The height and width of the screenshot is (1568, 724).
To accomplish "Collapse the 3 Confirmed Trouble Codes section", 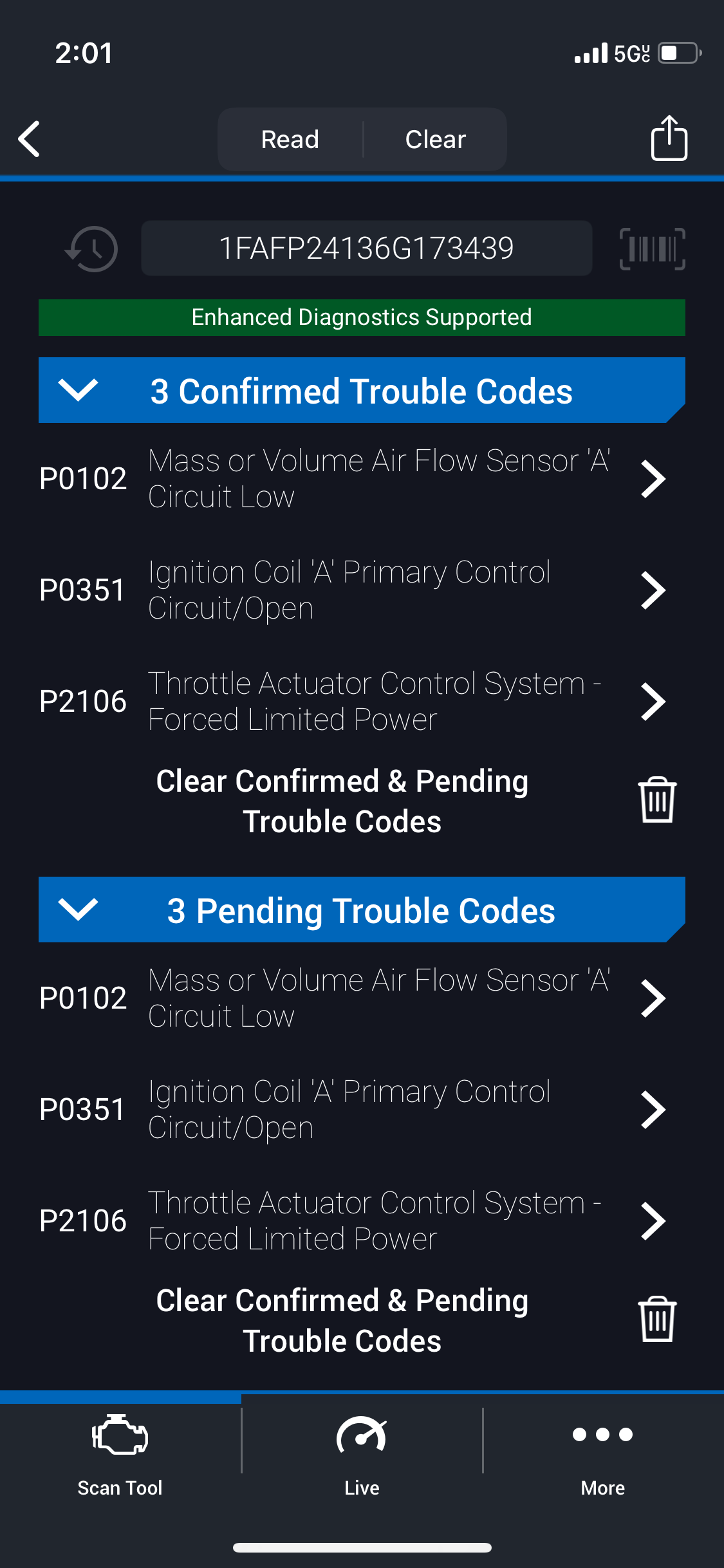I will click(79, 390).
